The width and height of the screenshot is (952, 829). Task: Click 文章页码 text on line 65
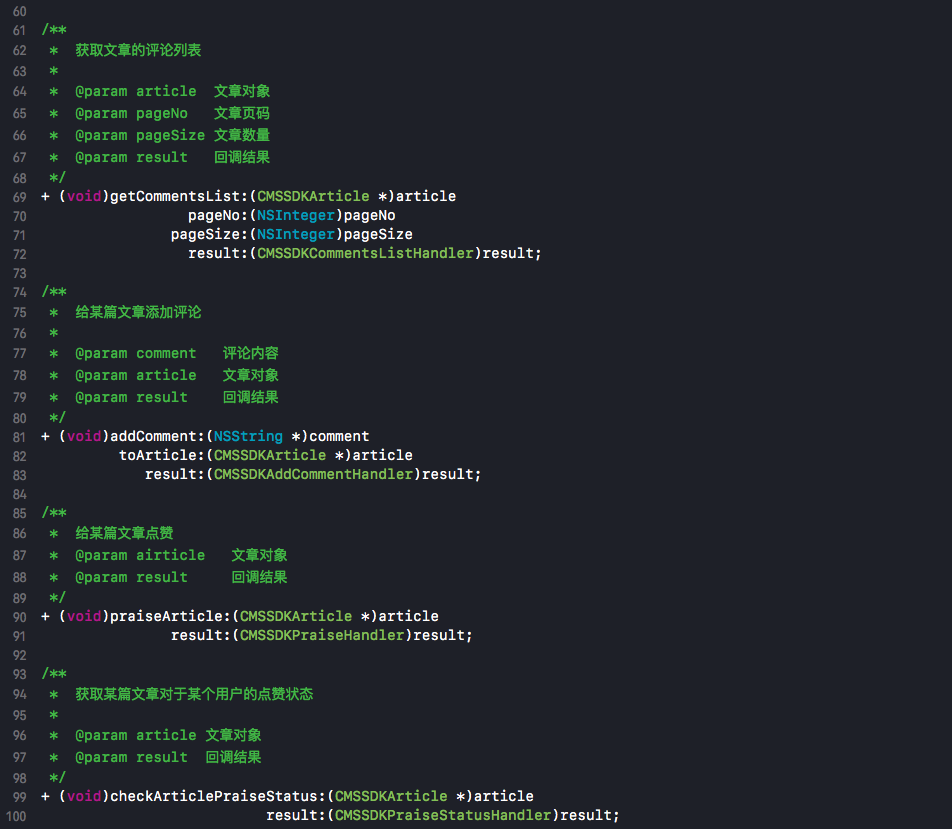tap(242, 113)
